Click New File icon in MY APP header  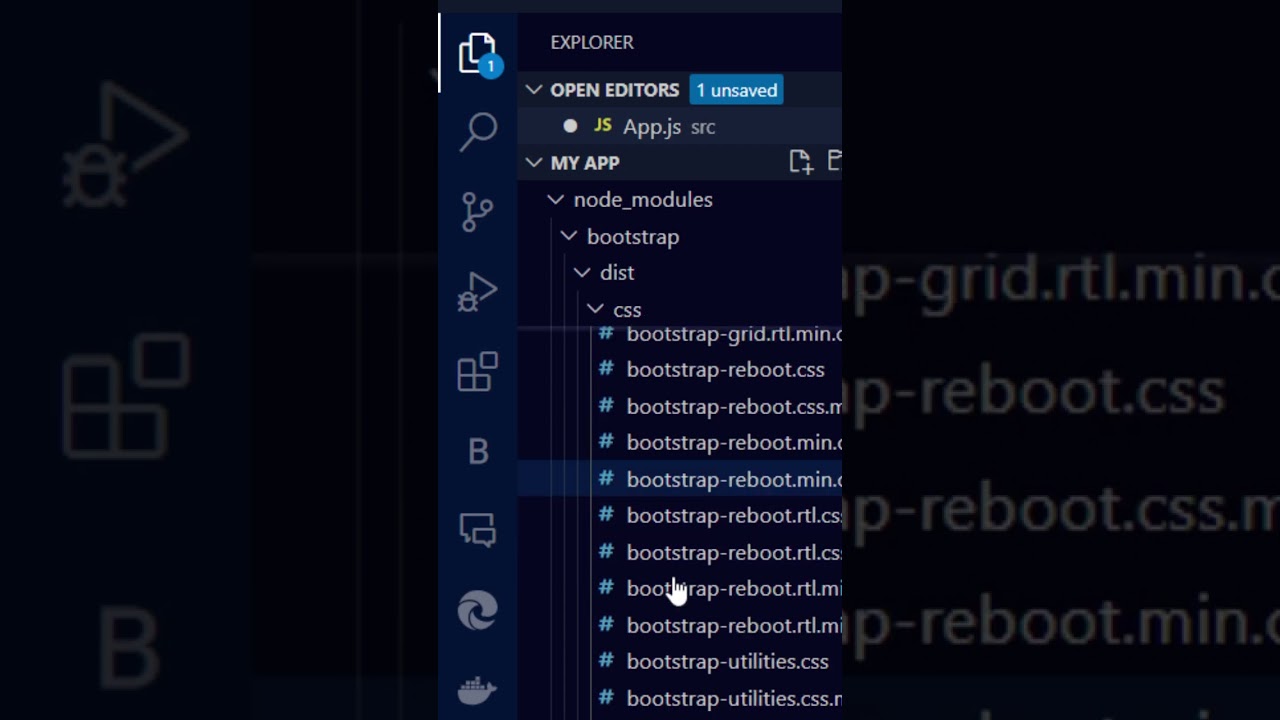[800, 162]
